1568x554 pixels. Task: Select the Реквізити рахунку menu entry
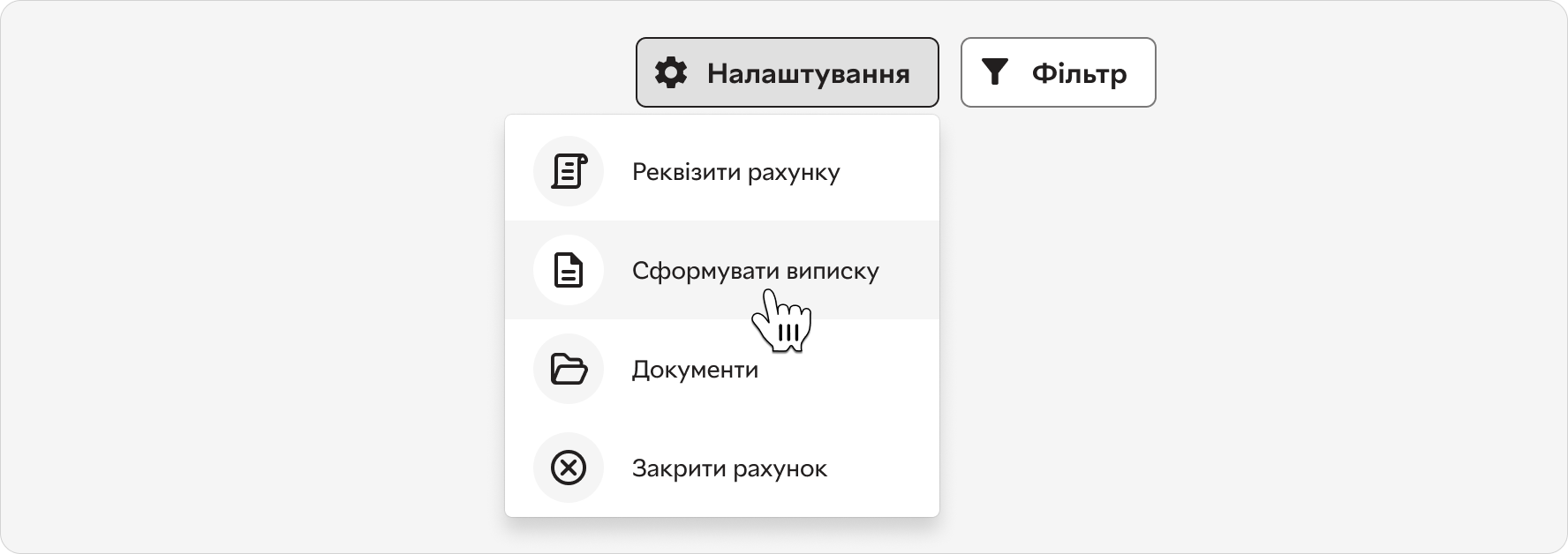[x=721, y=171]
